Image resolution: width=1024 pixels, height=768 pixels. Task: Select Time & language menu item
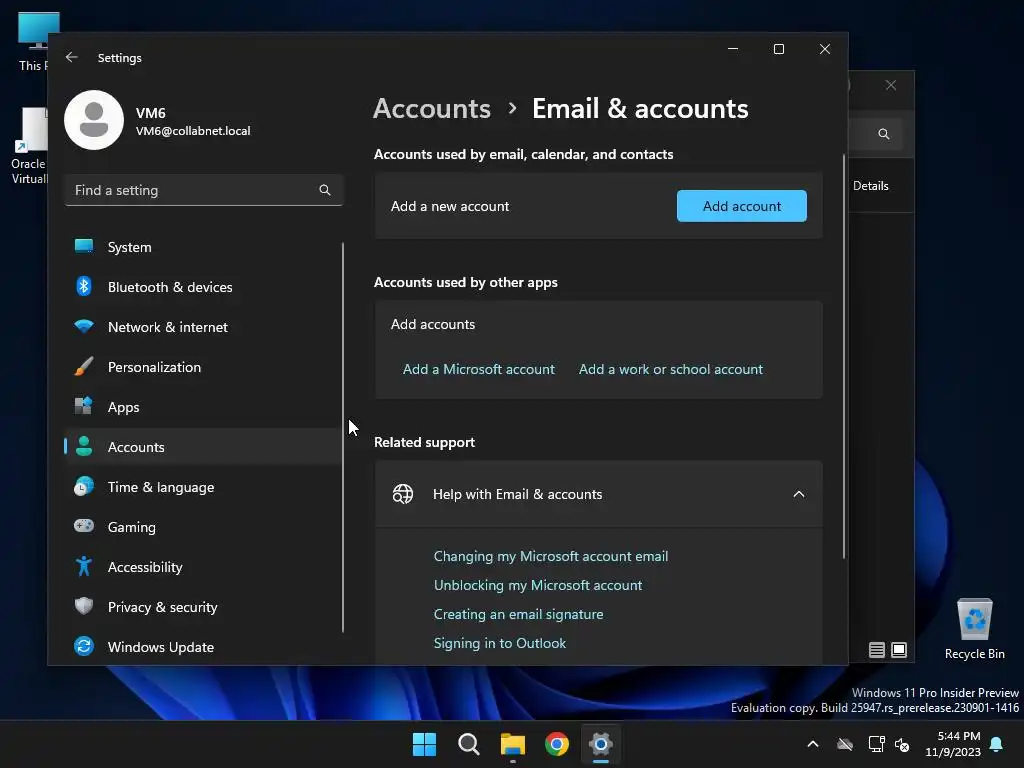tap(204, 487)
